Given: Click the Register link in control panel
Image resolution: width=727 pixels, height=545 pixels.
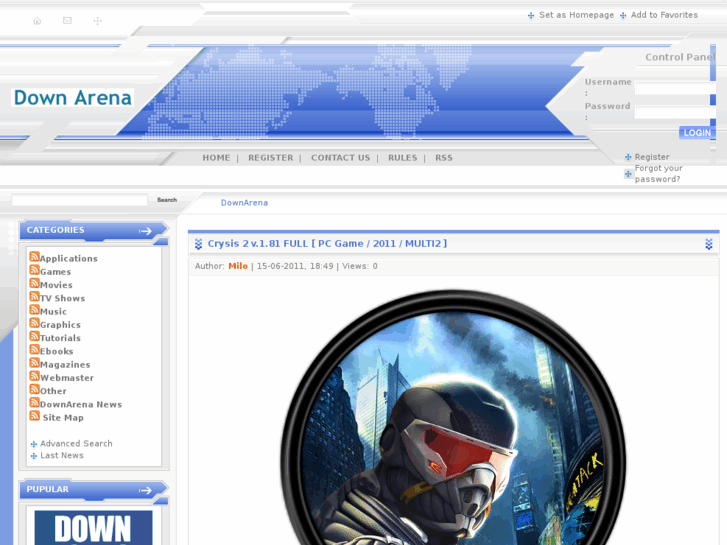Looking at the screenshot, I should pos(652,157).
